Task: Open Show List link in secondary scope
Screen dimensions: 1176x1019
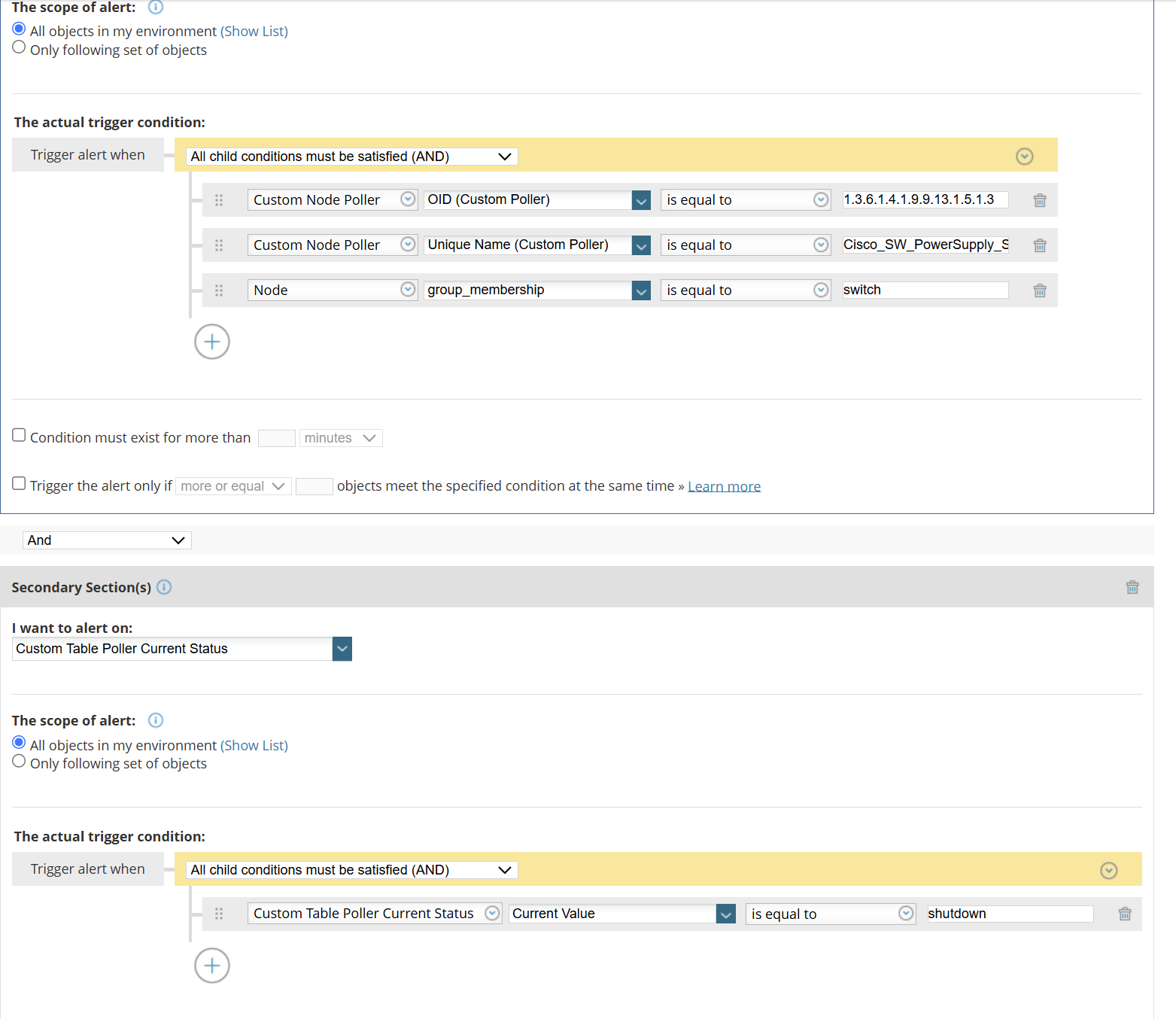Action: (x=254, y=745)
